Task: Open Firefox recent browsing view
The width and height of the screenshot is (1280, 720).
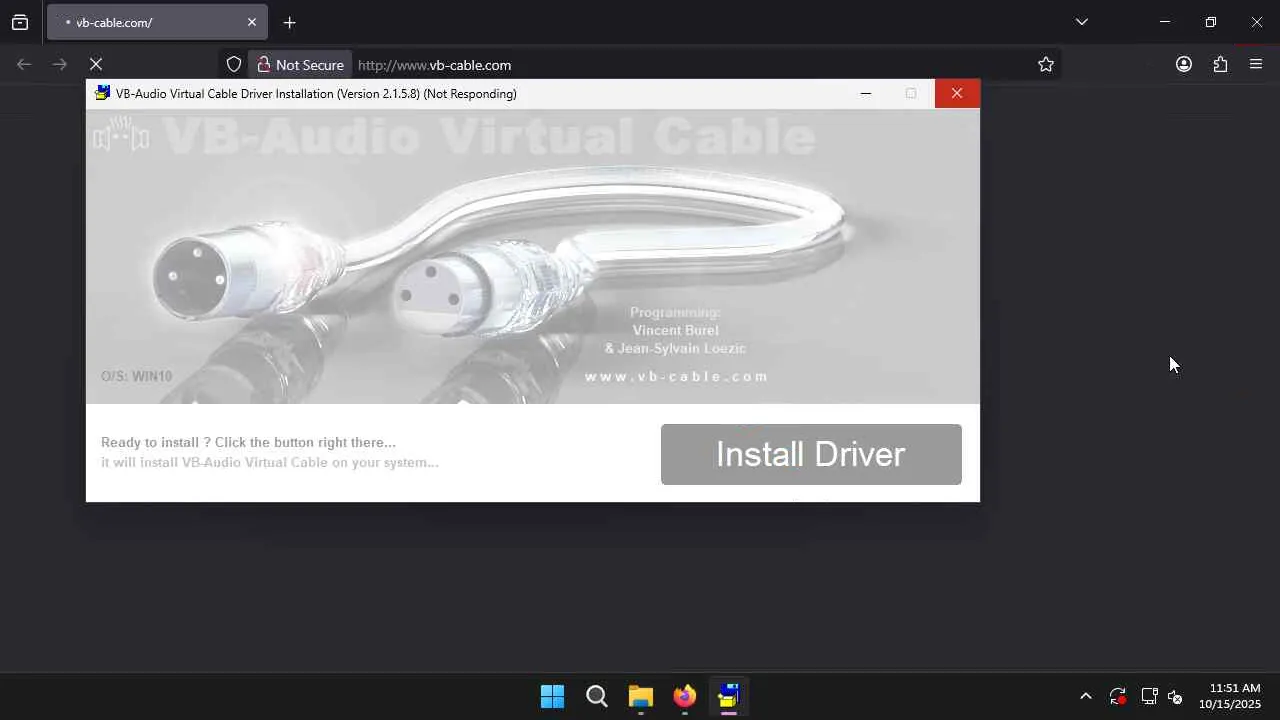Action: point(20,22)
